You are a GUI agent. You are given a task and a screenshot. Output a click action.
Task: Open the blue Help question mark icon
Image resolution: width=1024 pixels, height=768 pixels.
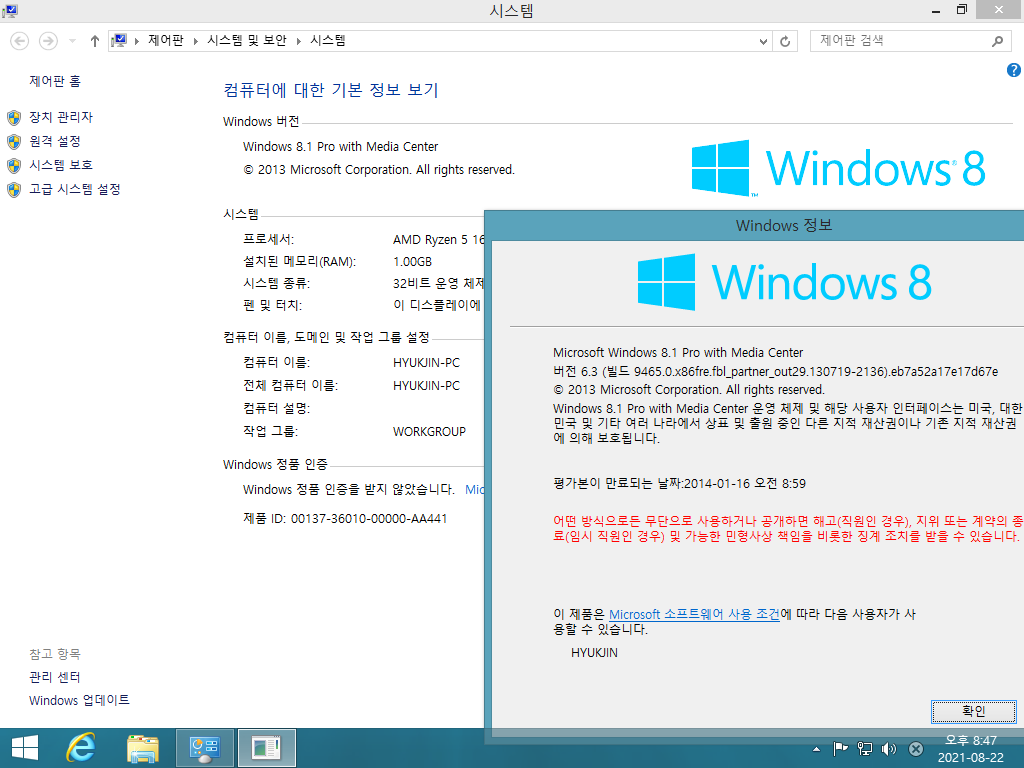(x=1014, y=70)
